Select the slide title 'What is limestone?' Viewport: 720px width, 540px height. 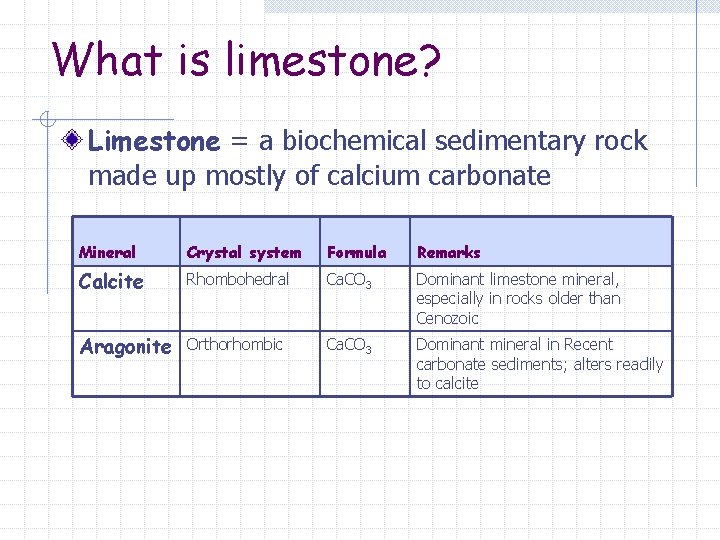pyautogui.click(x=247, y=59)
